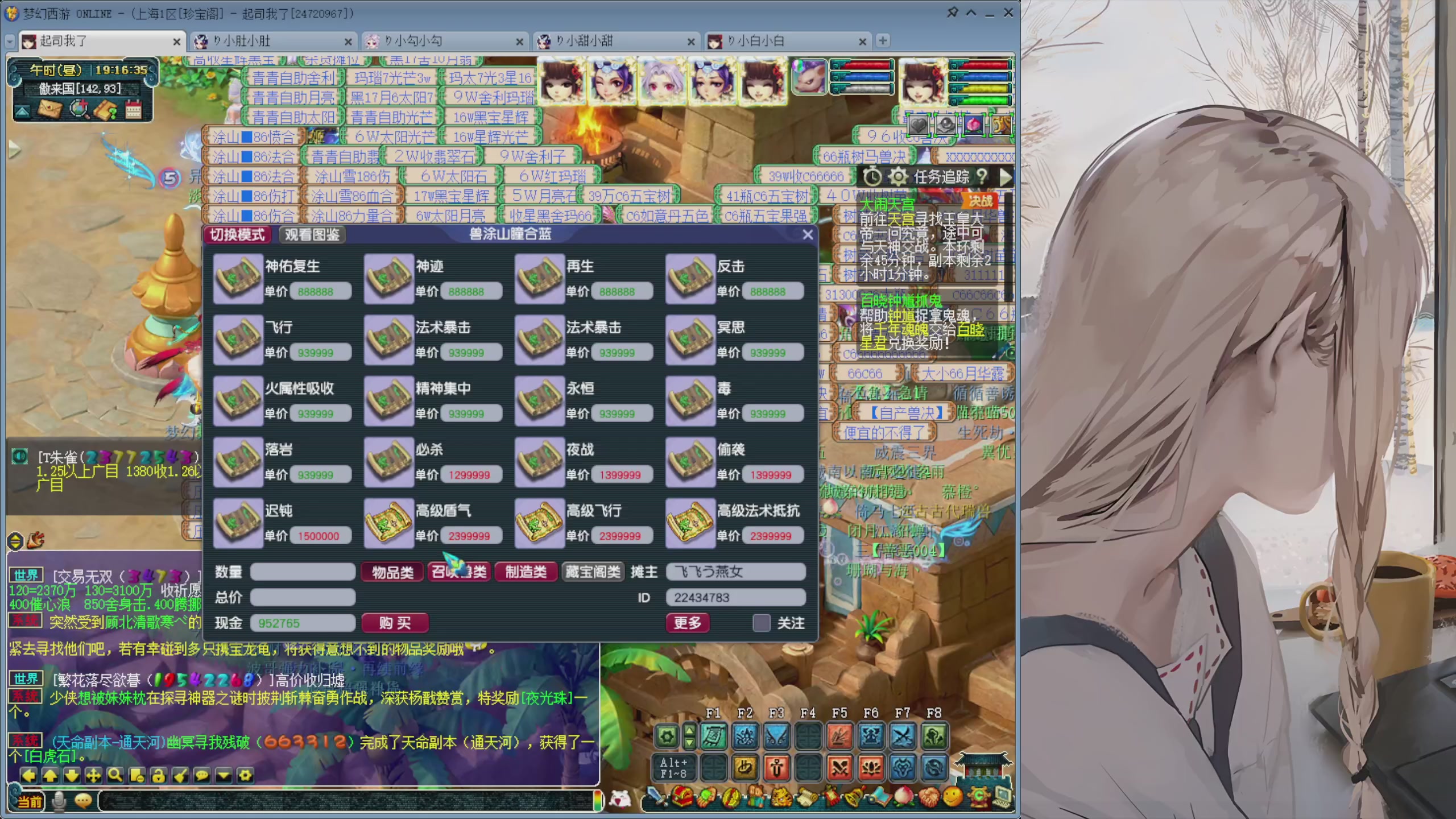Viewport: 1456px width, 819px height.
Task: Click the broom icon to clear chat
Action: [180, 775]
